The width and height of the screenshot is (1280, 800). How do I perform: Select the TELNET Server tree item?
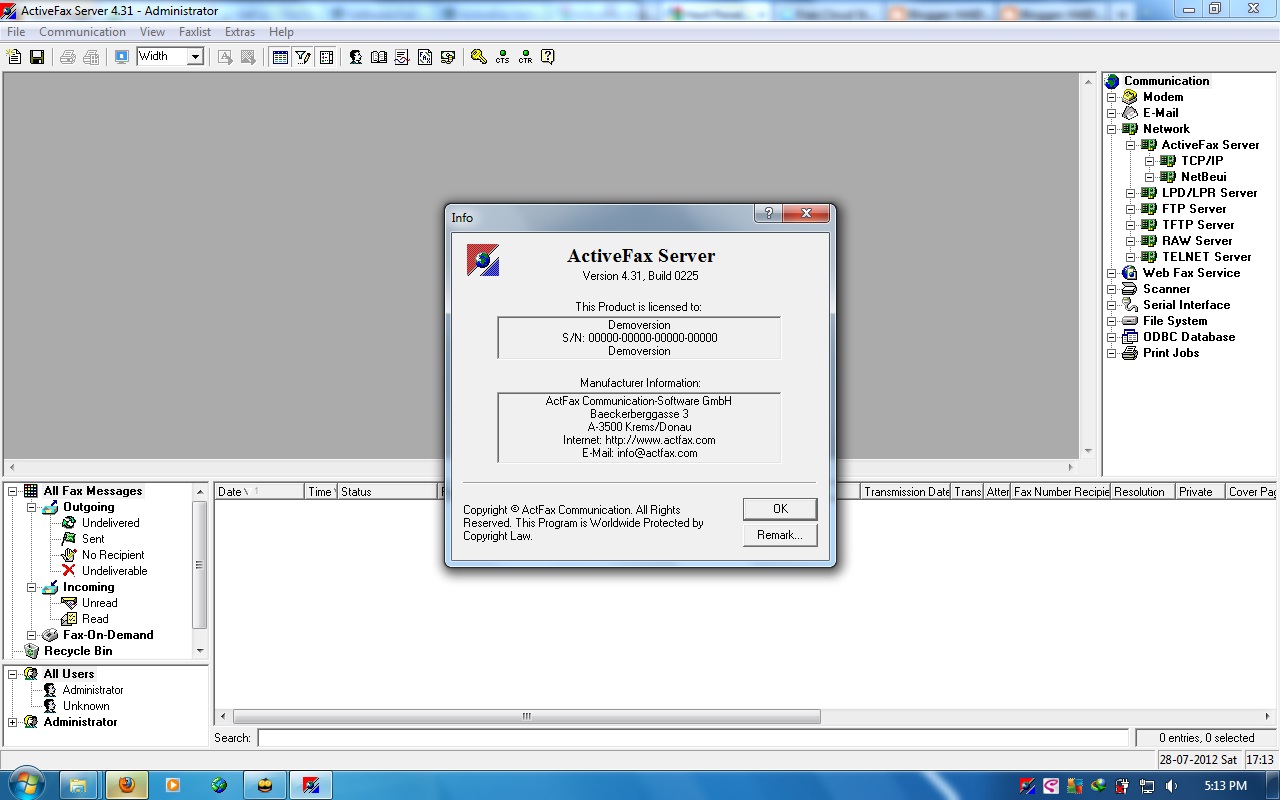pyautogui.click(x=1206, y=257)
